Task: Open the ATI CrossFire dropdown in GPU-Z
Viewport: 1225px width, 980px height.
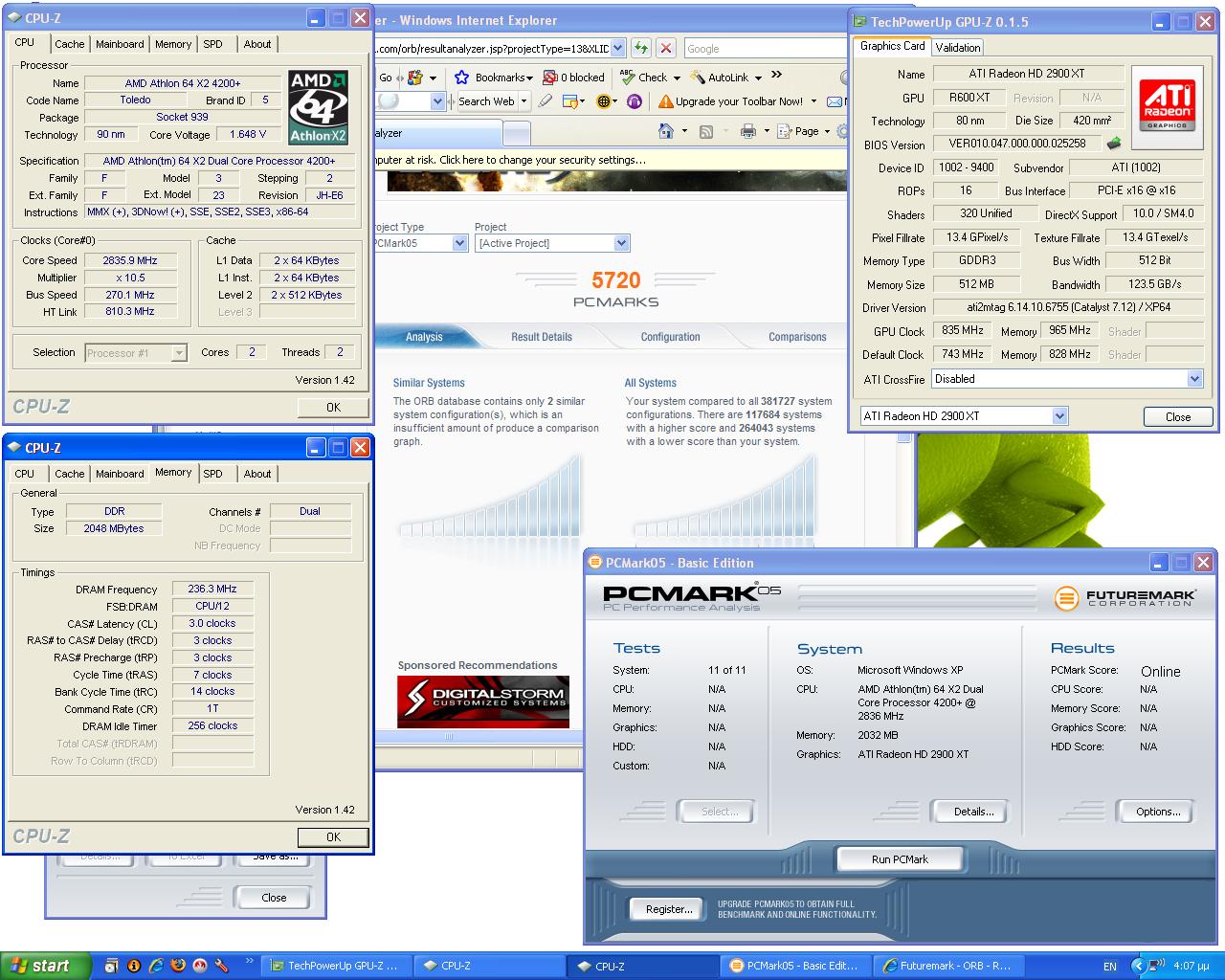Action: [x=1194, y=379]
